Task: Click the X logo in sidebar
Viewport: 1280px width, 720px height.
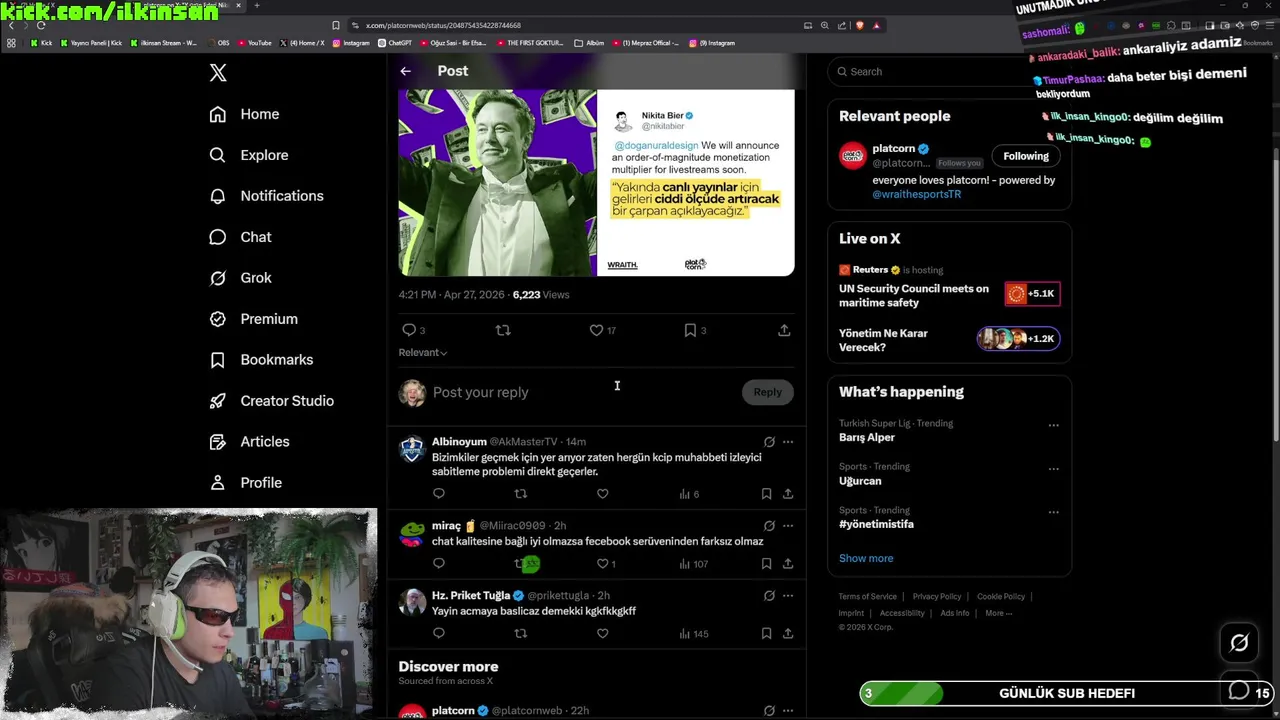Action: point(218,72)
